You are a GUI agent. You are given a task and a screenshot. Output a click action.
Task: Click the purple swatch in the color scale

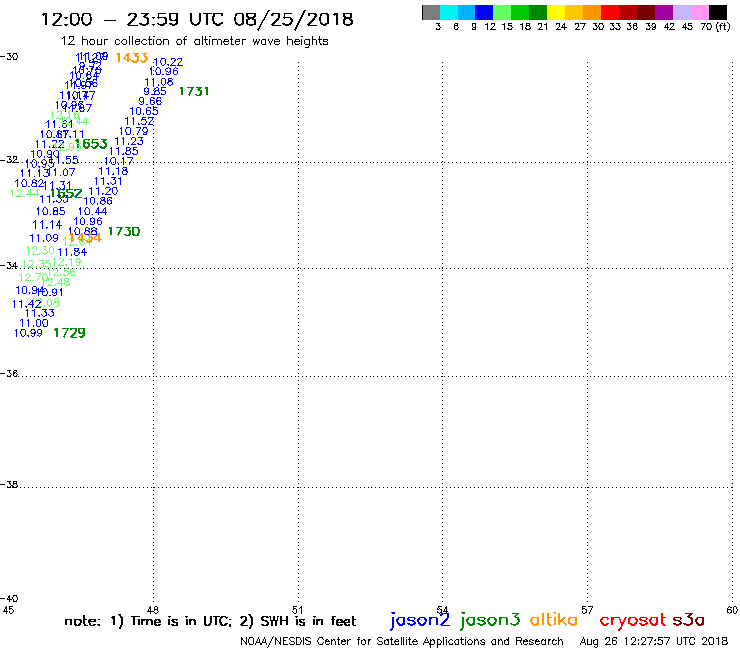click(x=664, y=12)
